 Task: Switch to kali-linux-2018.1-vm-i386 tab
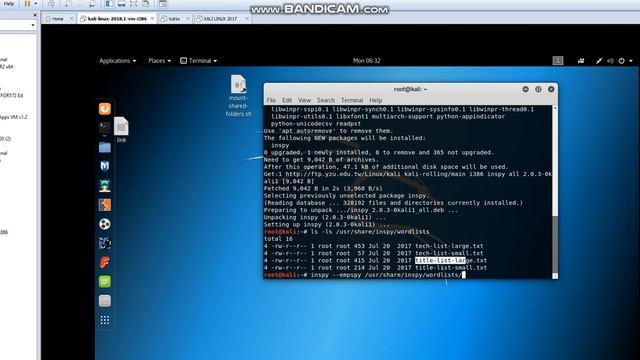(118, 19)
